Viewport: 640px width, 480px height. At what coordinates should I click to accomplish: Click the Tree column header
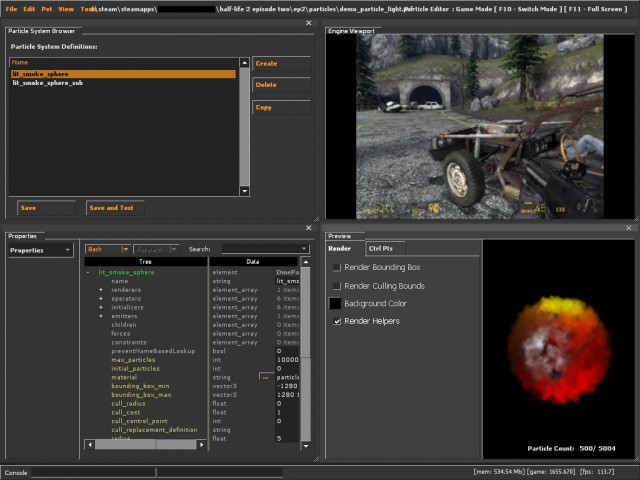145,262
